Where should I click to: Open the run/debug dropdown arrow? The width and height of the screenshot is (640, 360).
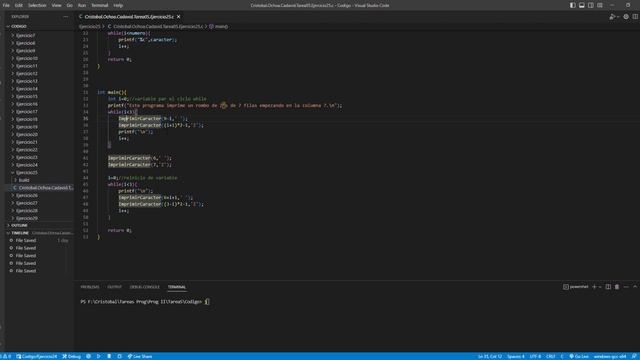tap(618, 17)
